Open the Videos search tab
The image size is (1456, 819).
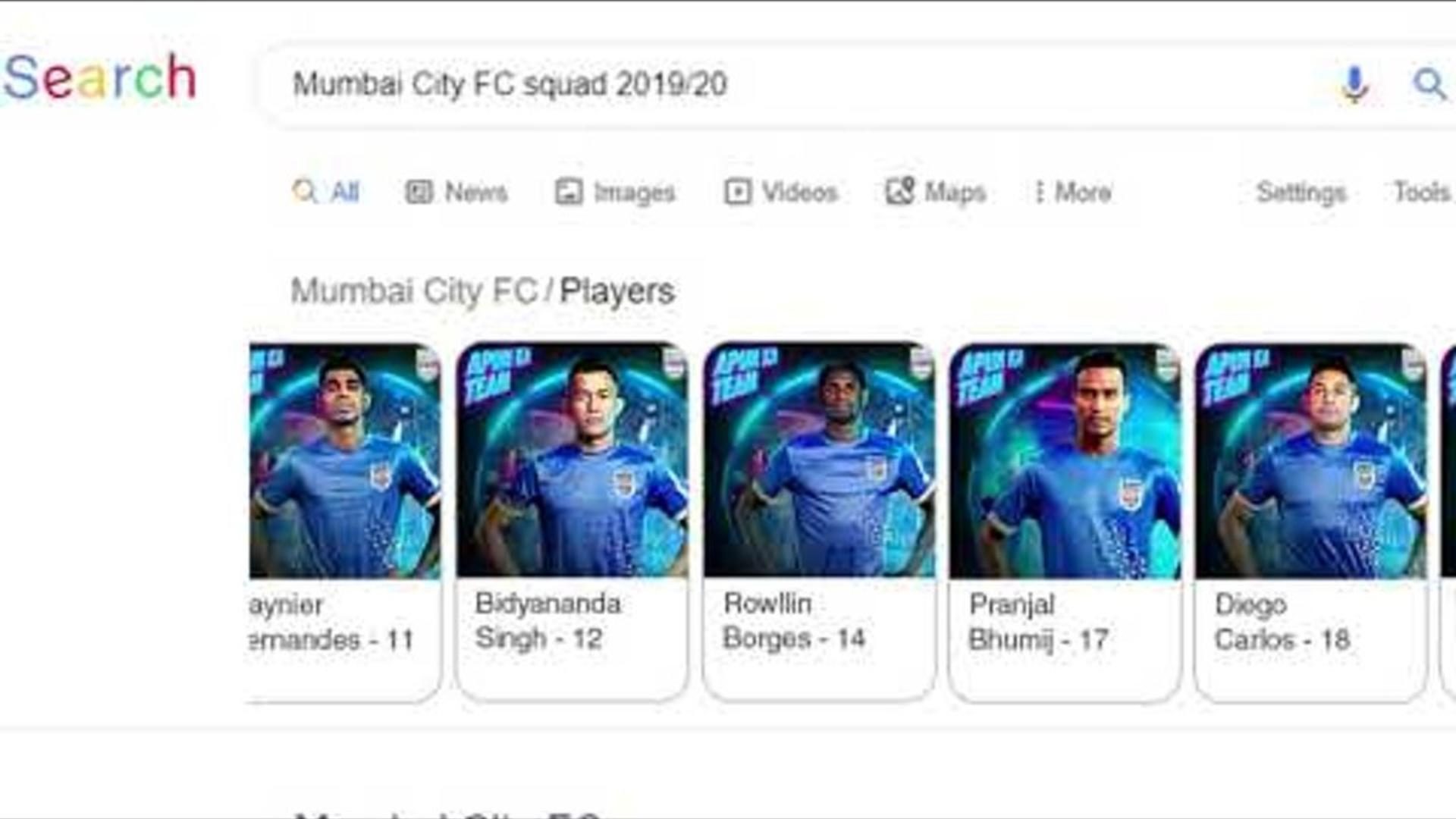[781, 192]
